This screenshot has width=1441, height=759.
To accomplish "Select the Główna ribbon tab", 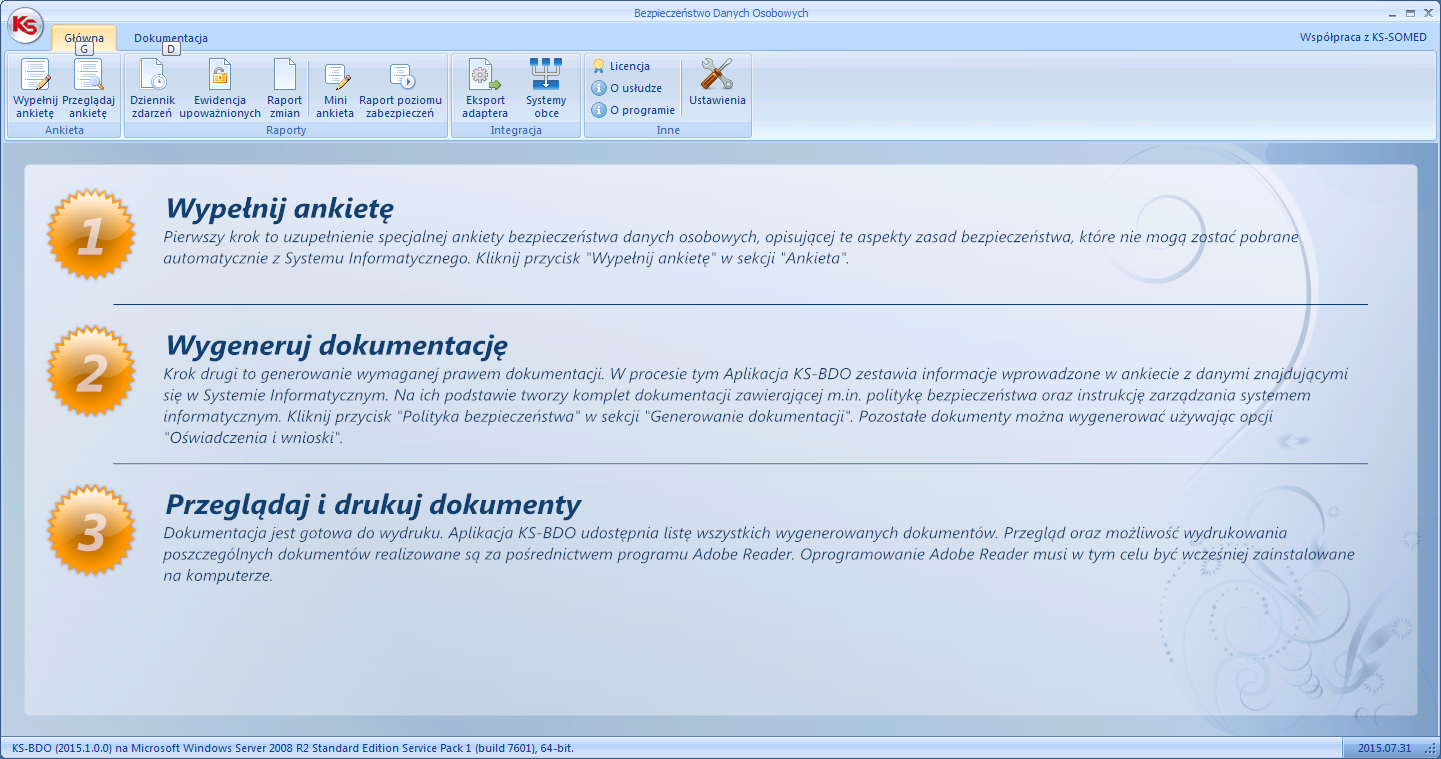I will point(84,38).
